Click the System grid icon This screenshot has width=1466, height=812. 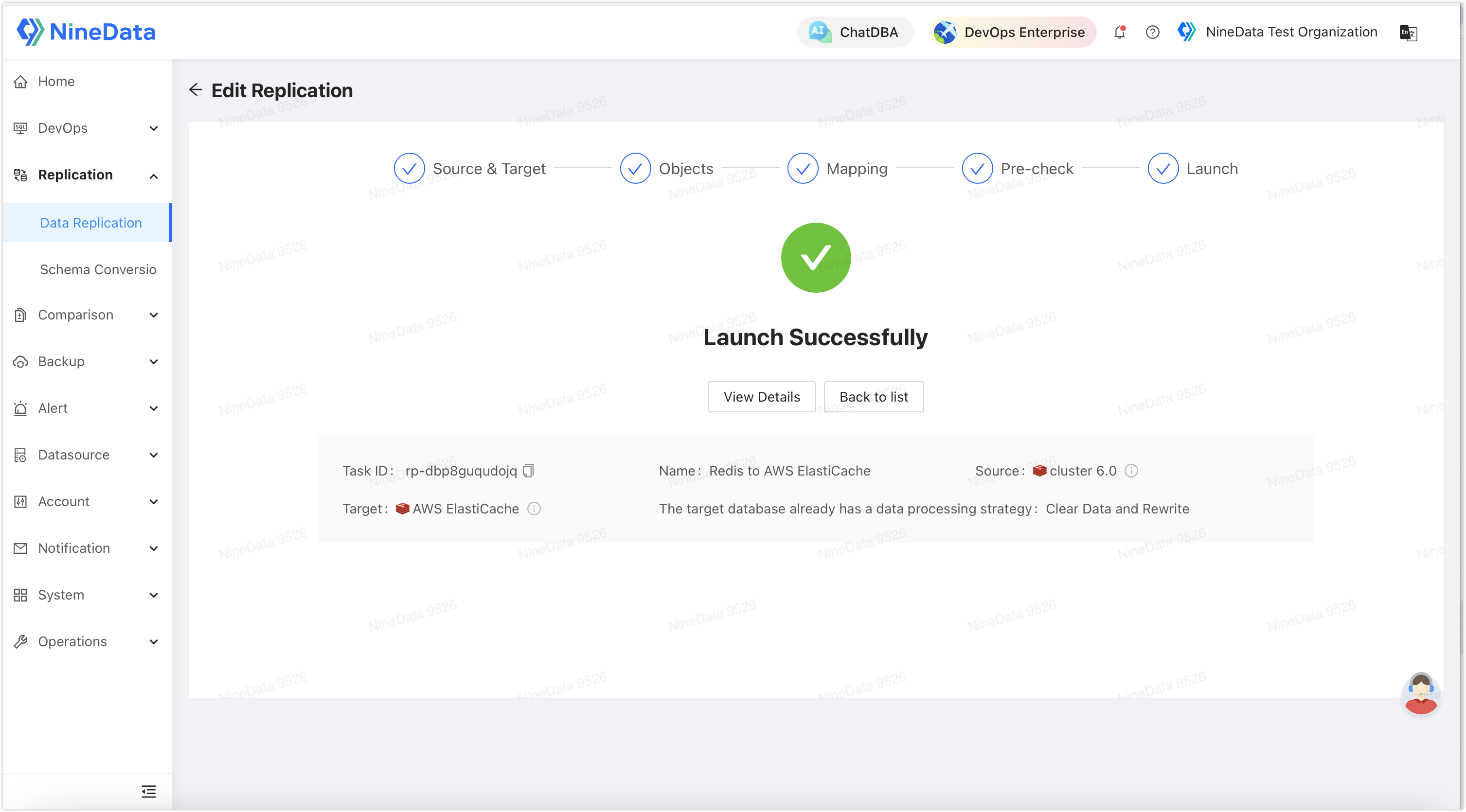pos(20,595)
